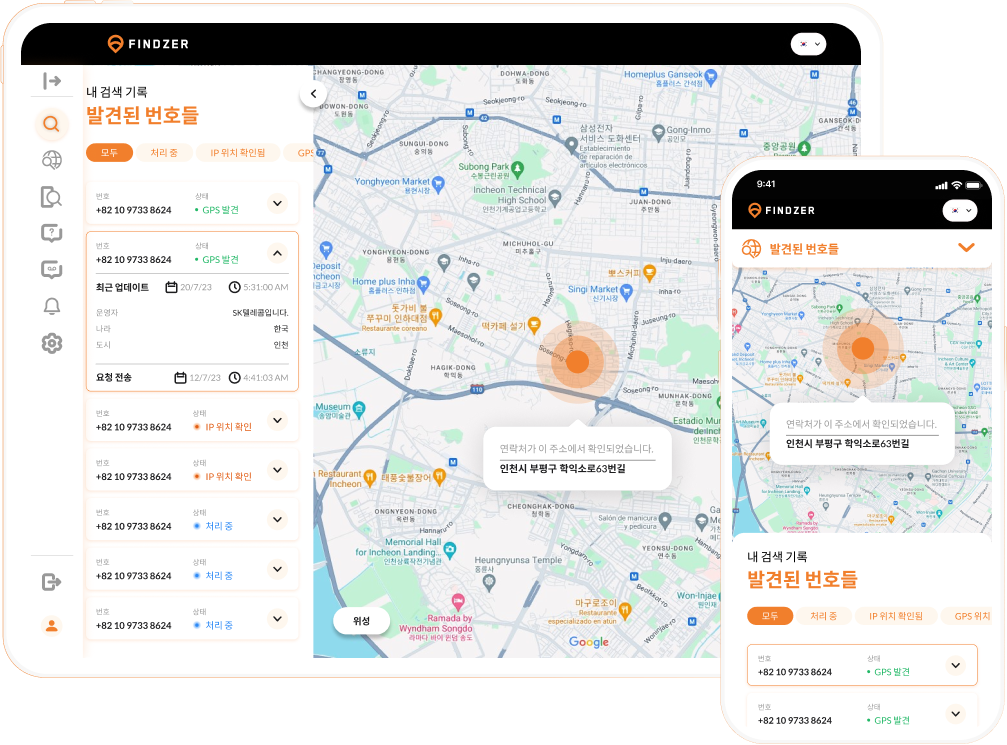Collapse the search panel with the left arrow button
Screen dimensions: 1007x745
pyautogui.click(x=314, y=94)
